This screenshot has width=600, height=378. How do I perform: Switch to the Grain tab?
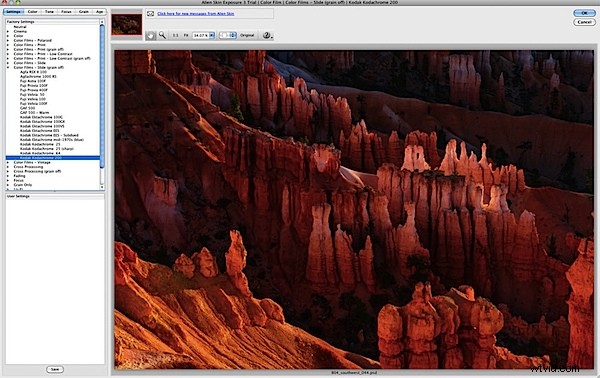(84, 12)
